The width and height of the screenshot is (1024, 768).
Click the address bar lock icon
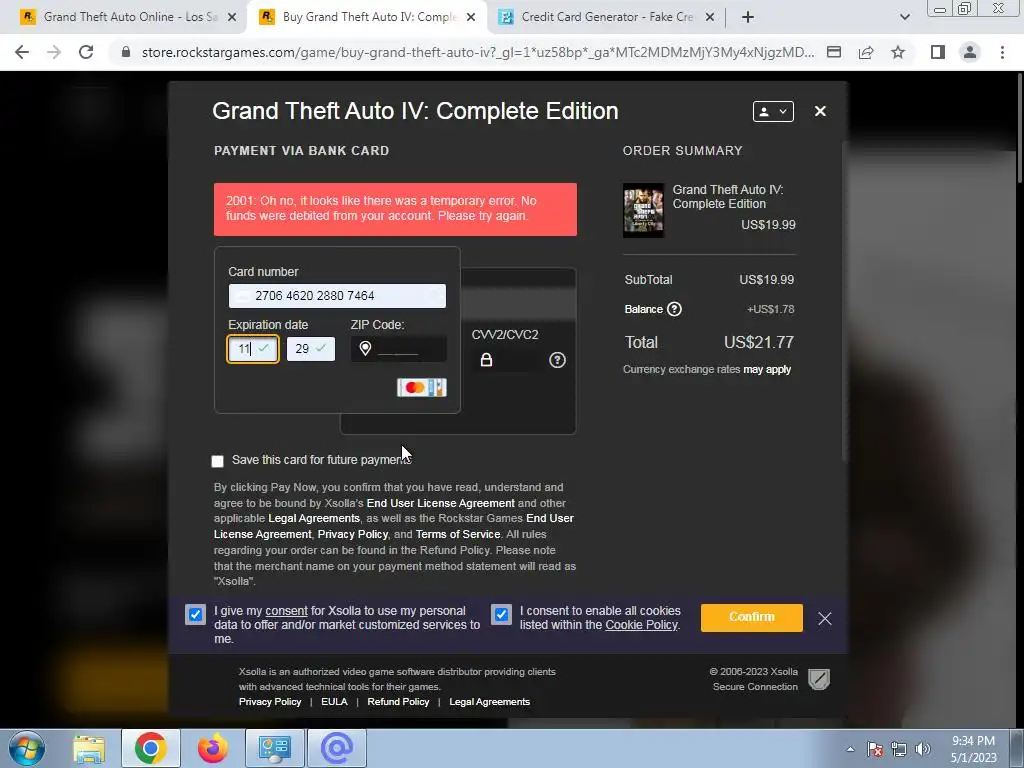tap(126, 52)
